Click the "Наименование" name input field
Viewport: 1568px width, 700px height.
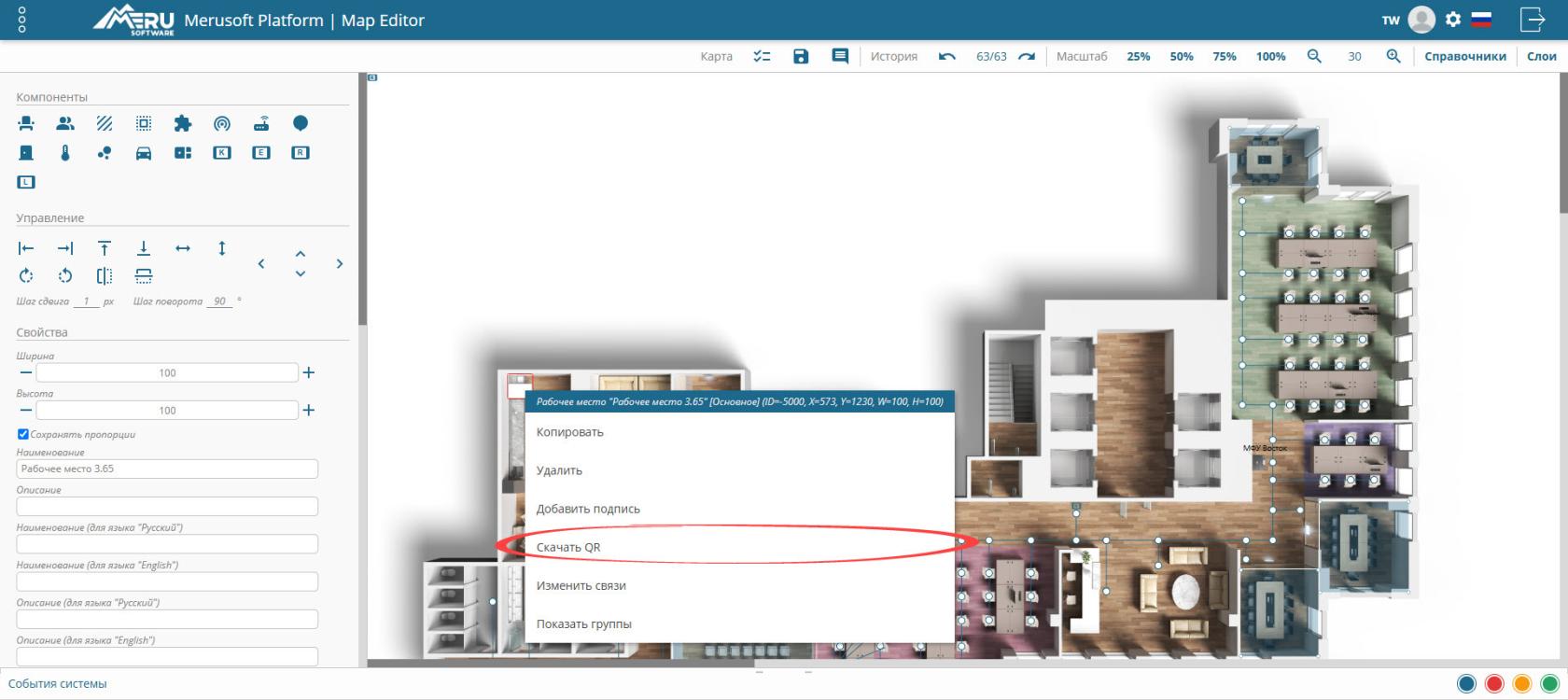pyautogui.click(x=167, y=469)
